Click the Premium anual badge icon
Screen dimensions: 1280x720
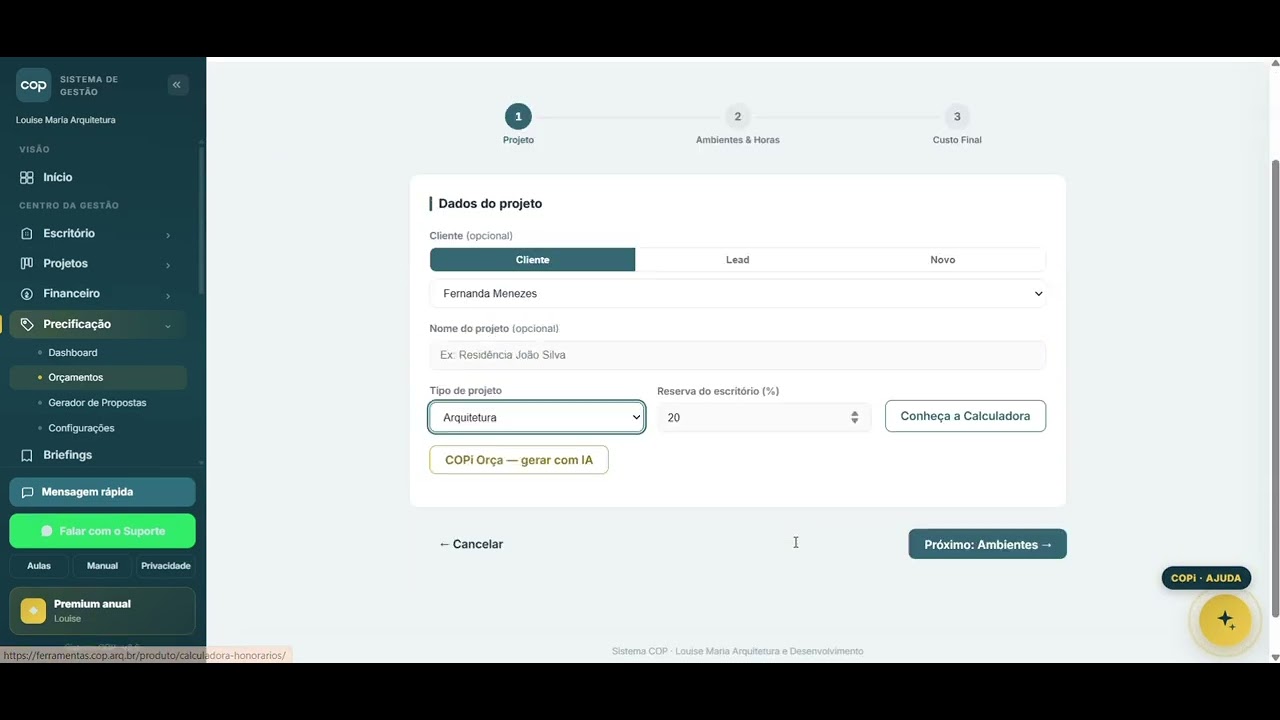pos(33,611)
